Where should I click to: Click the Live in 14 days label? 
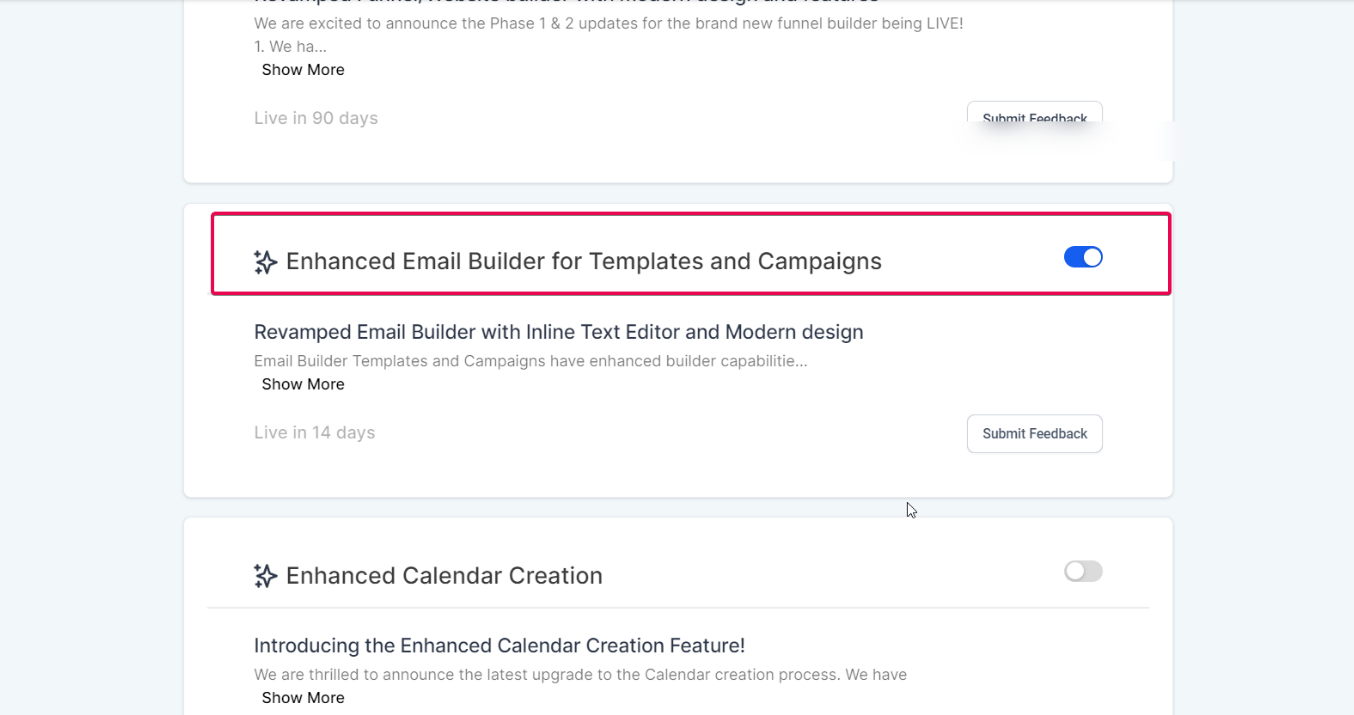pyautogui.click(x=315, y=433)
